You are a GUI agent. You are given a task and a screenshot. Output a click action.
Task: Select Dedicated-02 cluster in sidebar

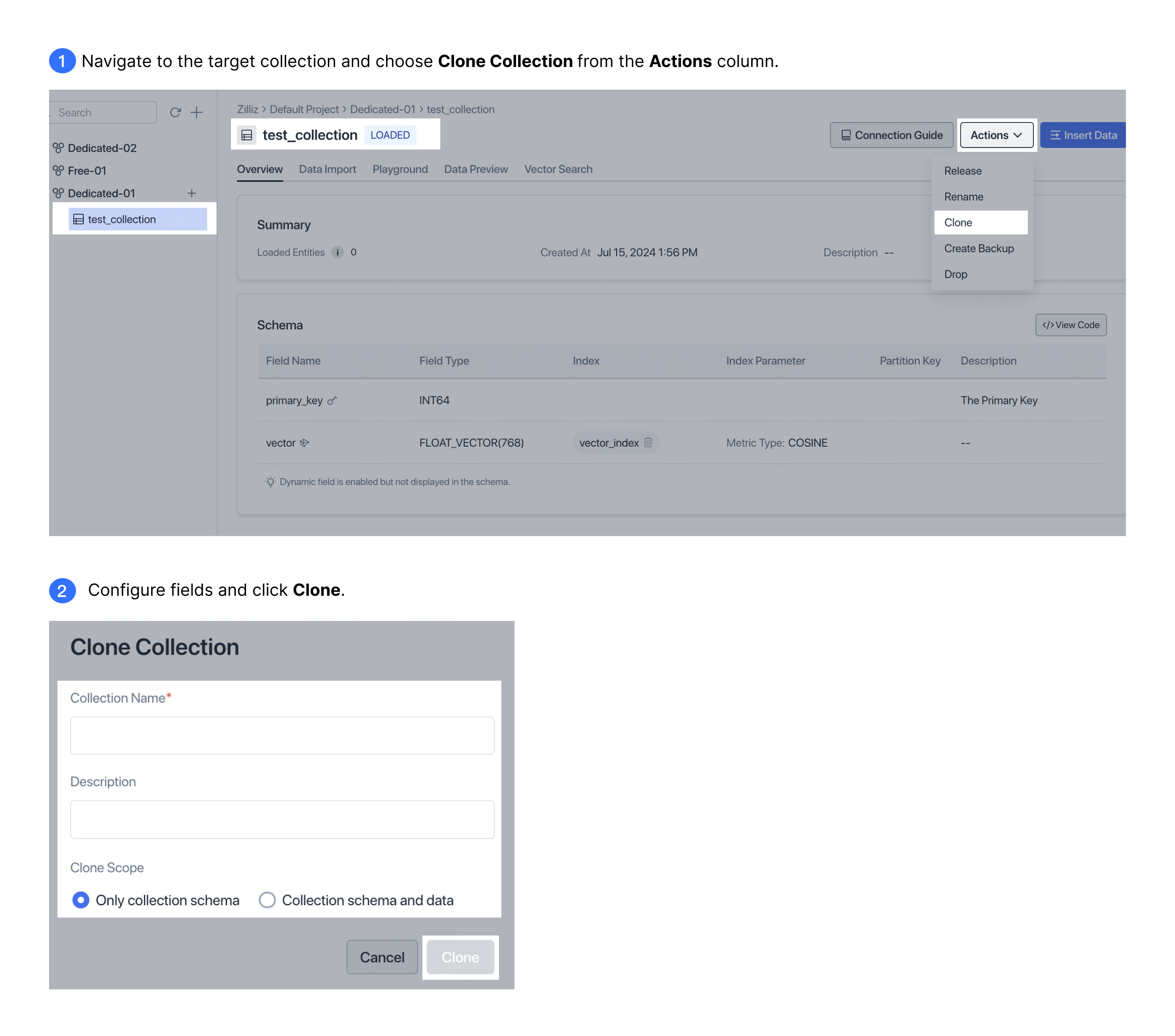[103, 148]
